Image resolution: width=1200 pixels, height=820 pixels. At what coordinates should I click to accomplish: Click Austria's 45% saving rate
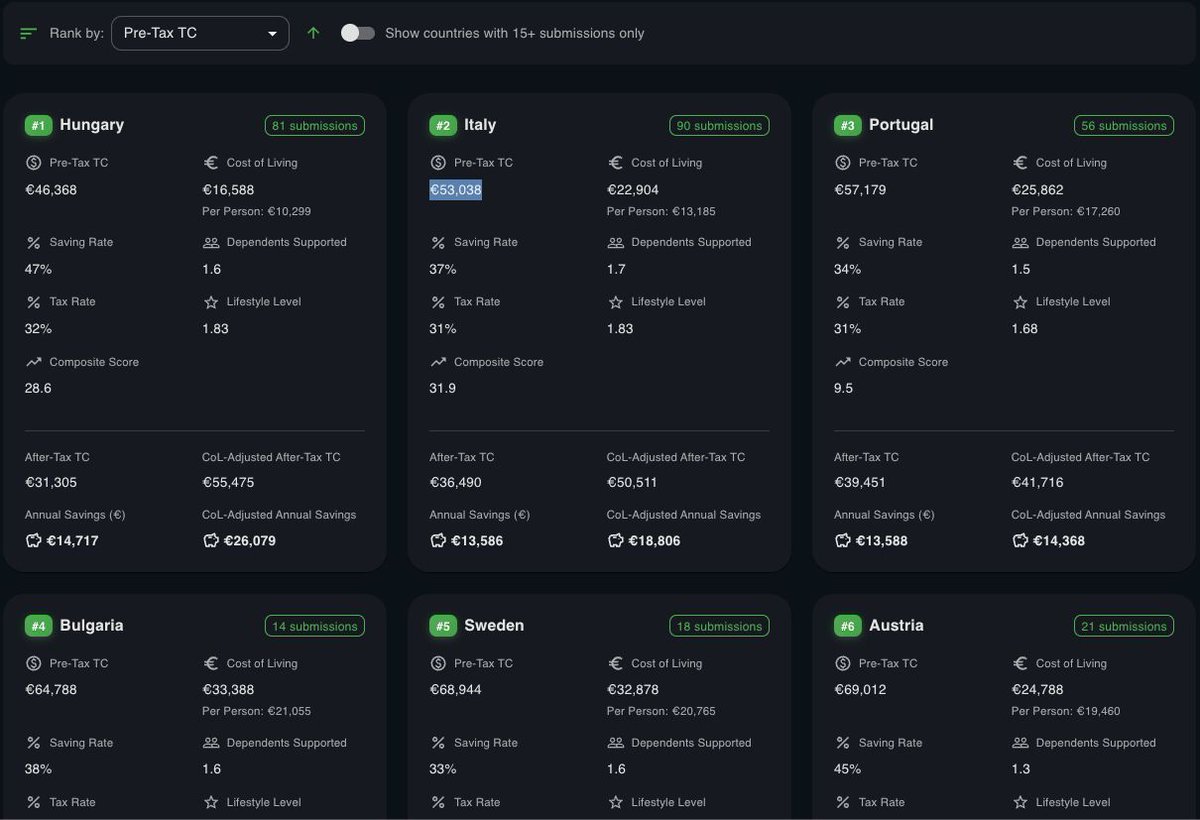pos(847,769)
